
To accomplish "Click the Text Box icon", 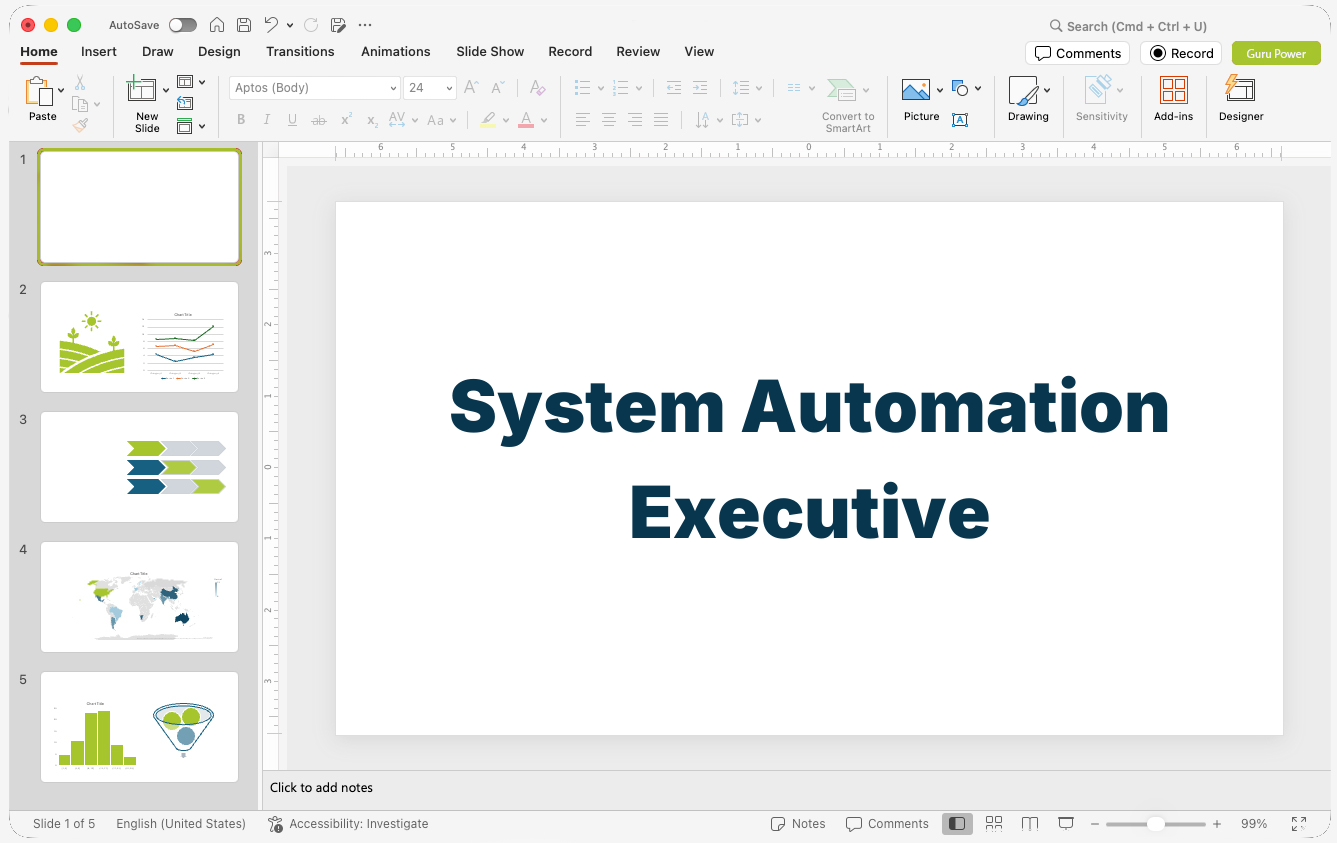I will [960, 120].
